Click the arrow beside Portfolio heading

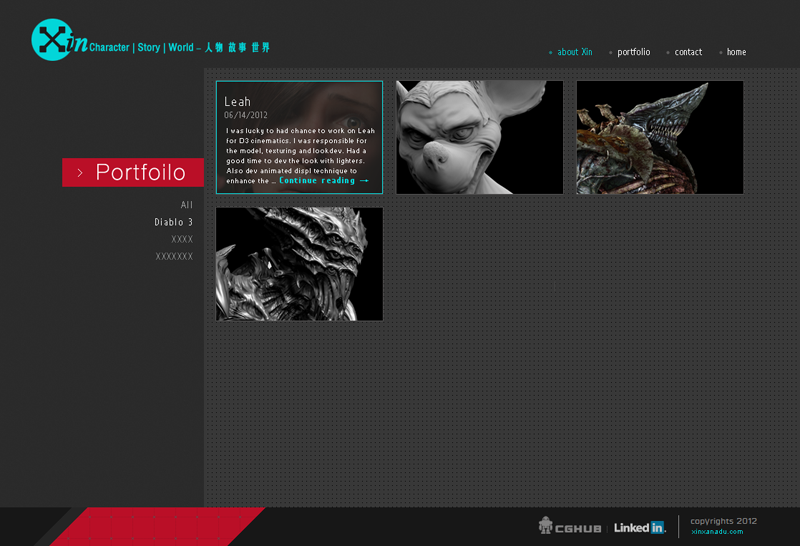[80, 173]
